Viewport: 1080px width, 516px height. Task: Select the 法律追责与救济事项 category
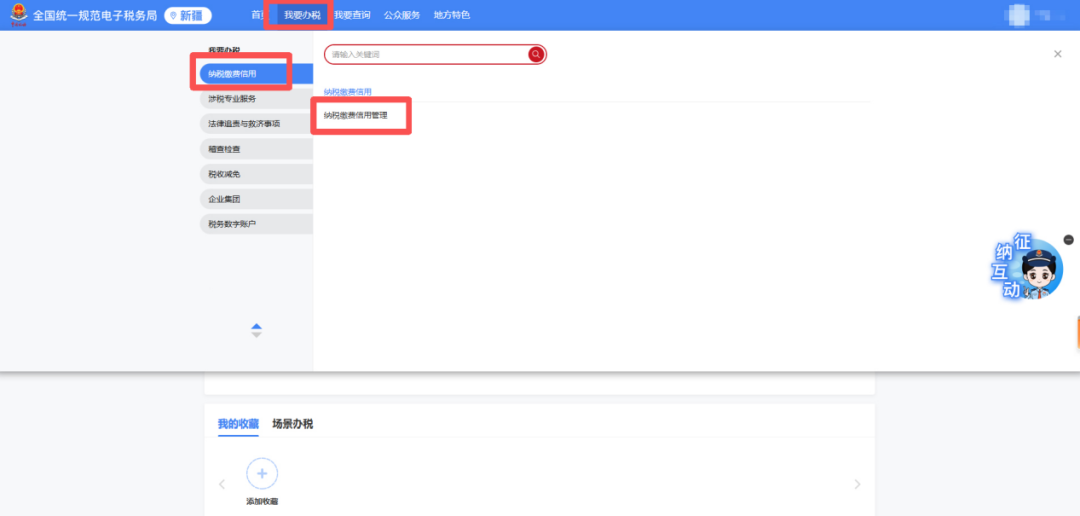(x=256, y=124)
